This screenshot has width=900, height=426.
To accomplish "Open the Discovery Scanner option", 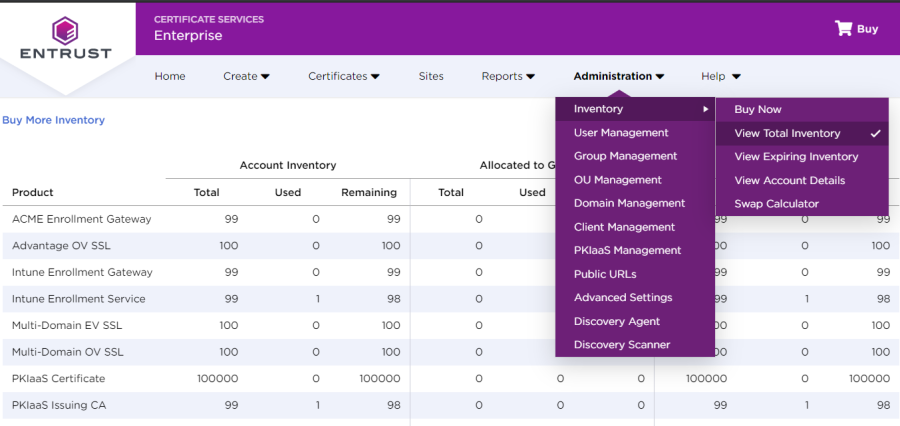I will (x=622, y=344).
